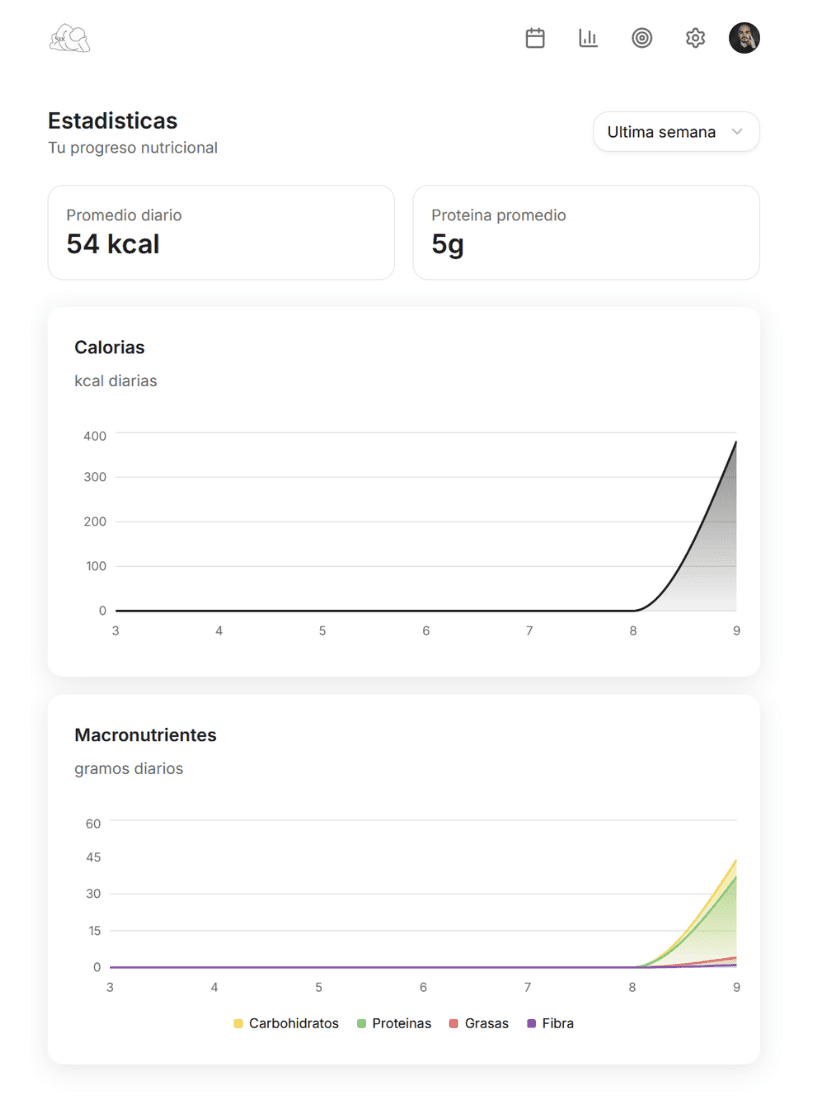Screen dimensions: 820x1100
Task: Open the statistics bar chart icon
Action: coord(588,38)
